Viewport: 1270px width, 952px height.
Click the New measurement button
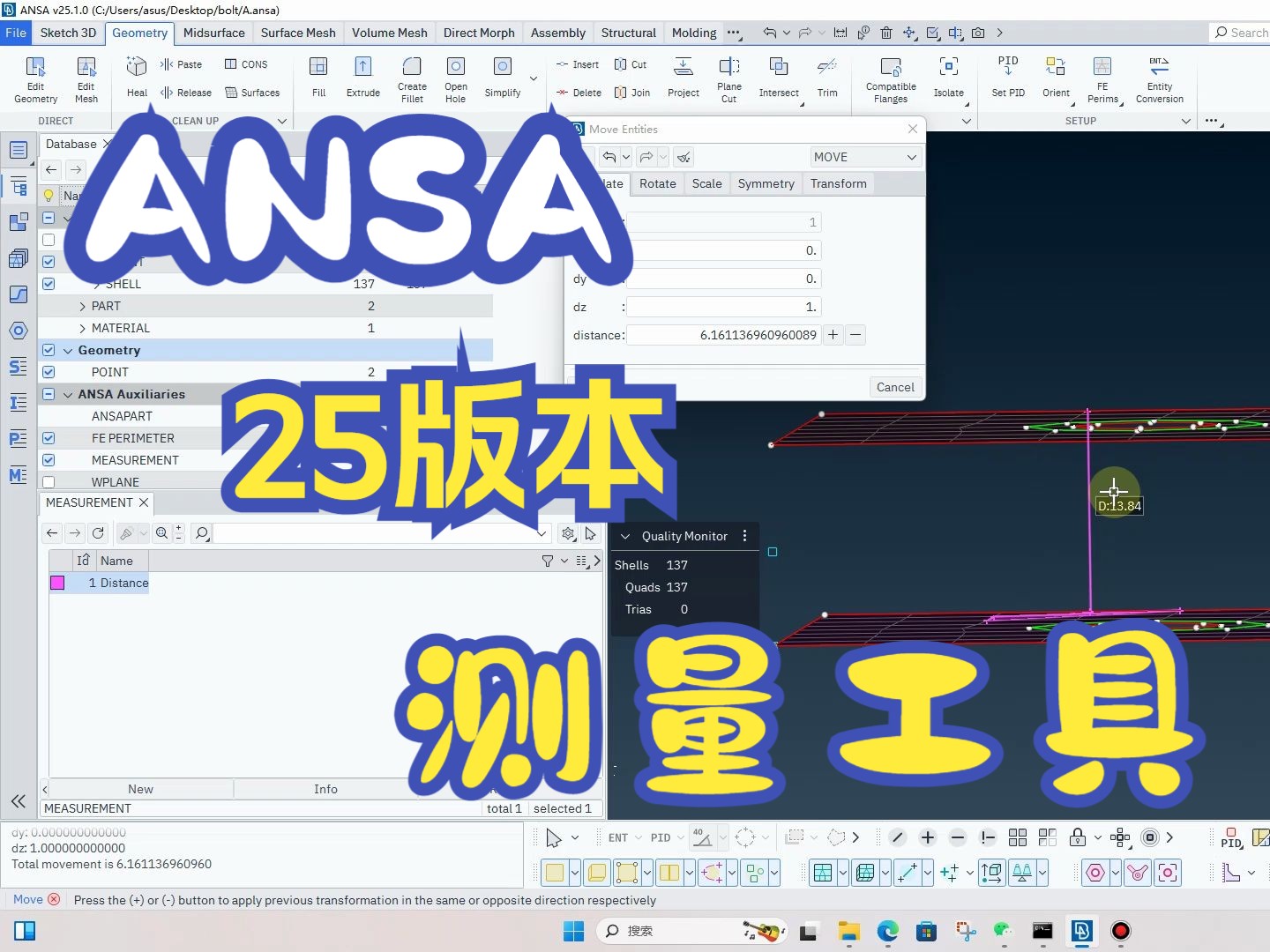pos(140,789)
